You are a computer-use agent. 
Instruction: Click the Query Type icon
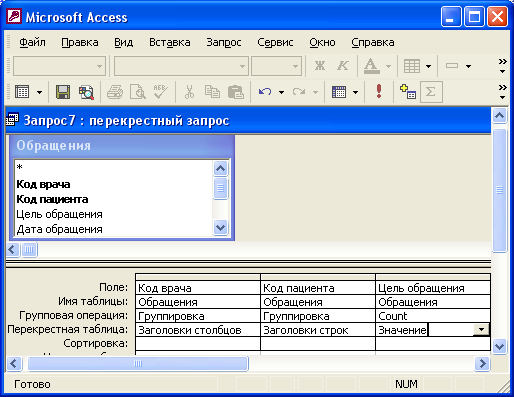(x=339, y=92)
